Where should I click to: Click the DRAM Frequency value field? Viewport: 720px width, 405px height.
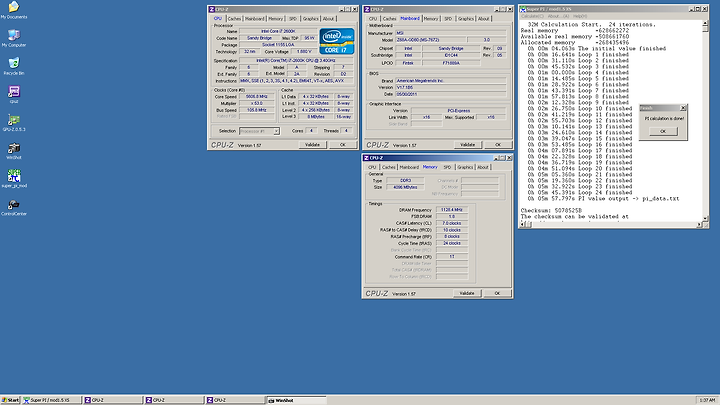452,210
